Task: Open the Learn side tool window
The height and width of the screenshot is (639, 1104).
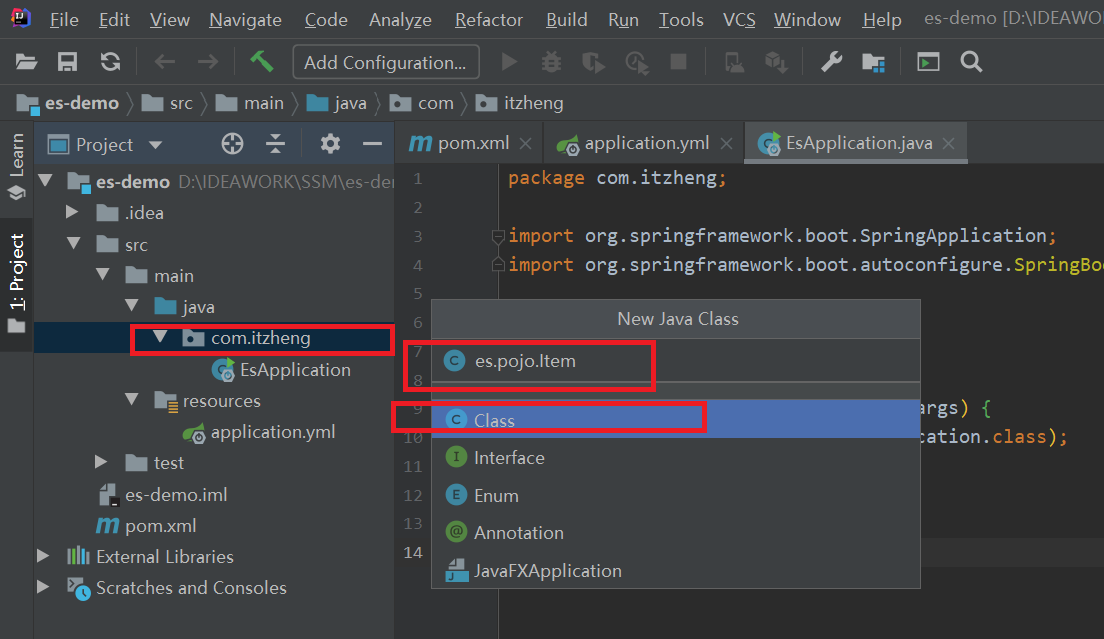Action: pos(16,166)
